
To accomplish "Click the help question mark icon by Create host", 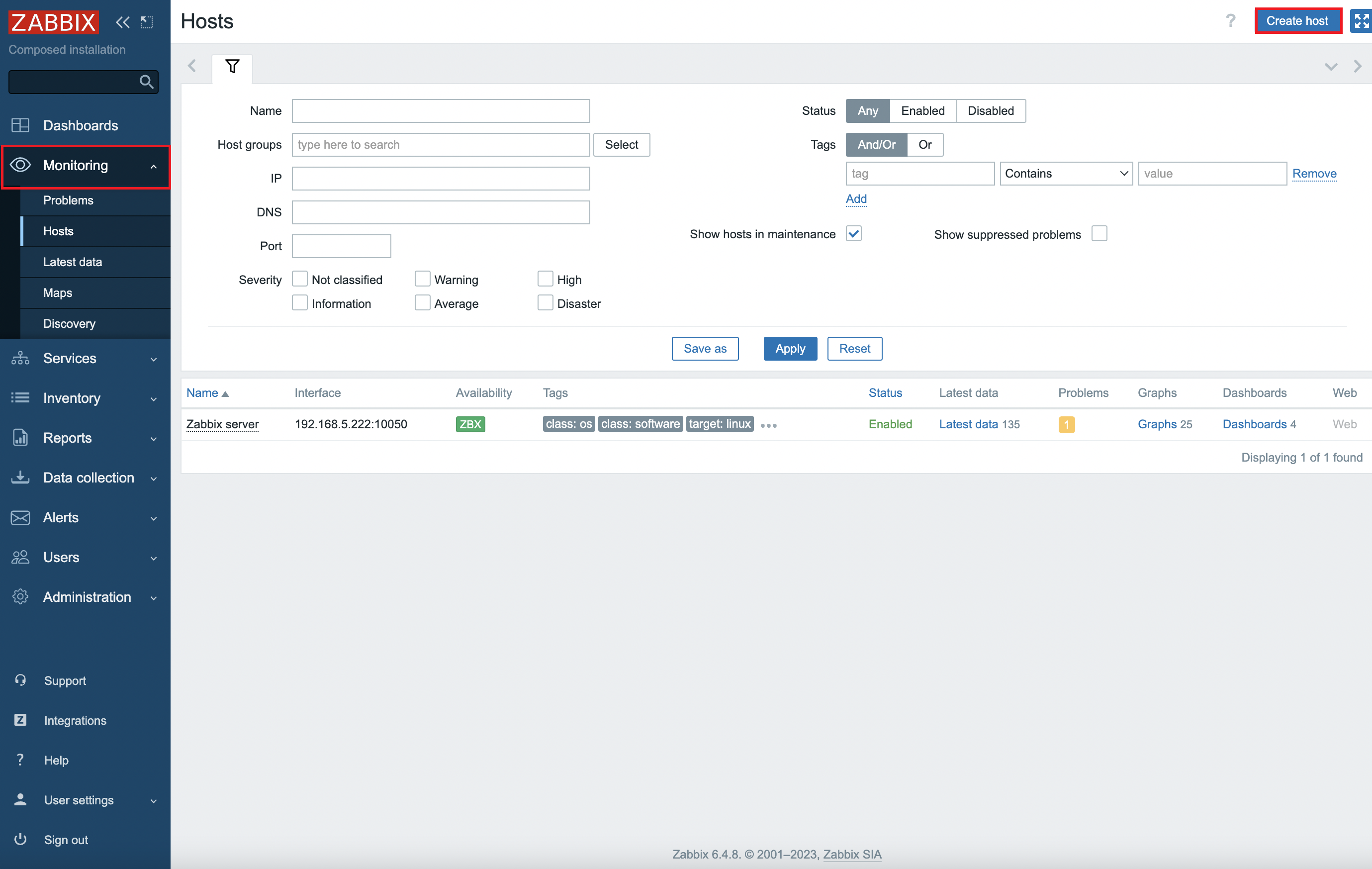I will point(1231,21).
